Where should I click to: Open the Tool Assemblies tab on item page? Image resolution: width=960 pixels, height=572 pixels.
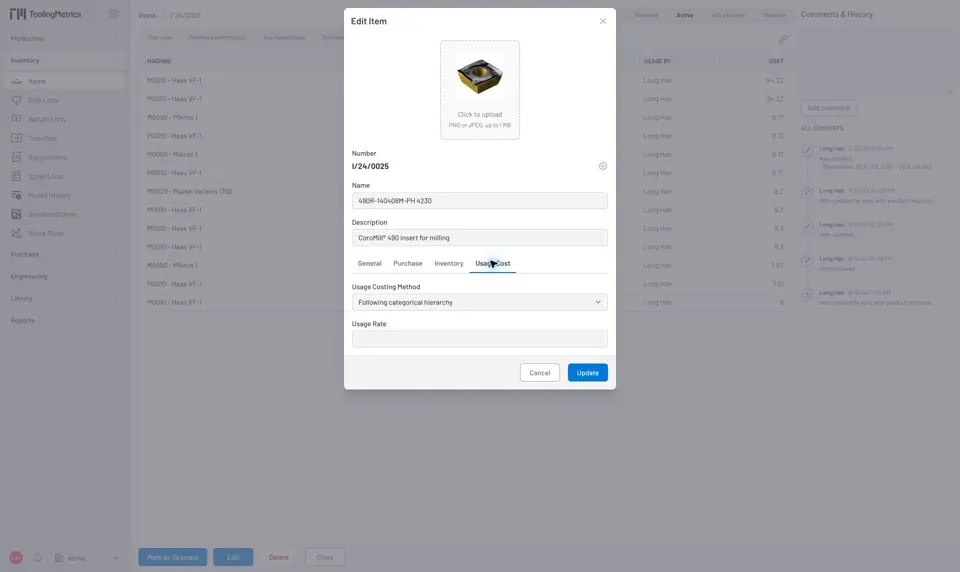(283, 38)
